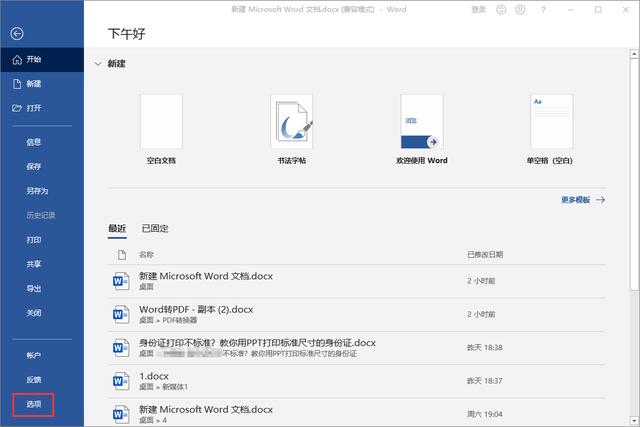Click the file icon in the list header
The image size is (640, 427).
click(x=122, y=255)
